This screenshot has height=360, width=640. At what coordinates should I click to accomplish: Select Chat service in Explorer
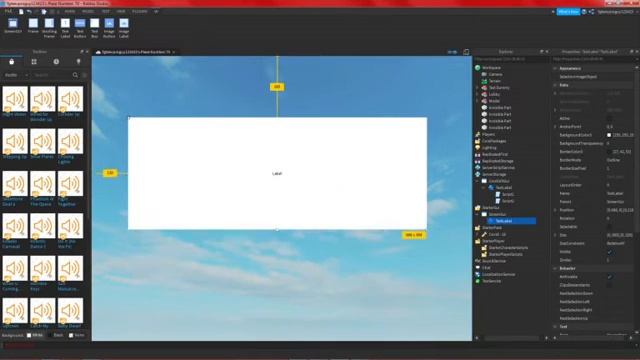click(486, 268)
